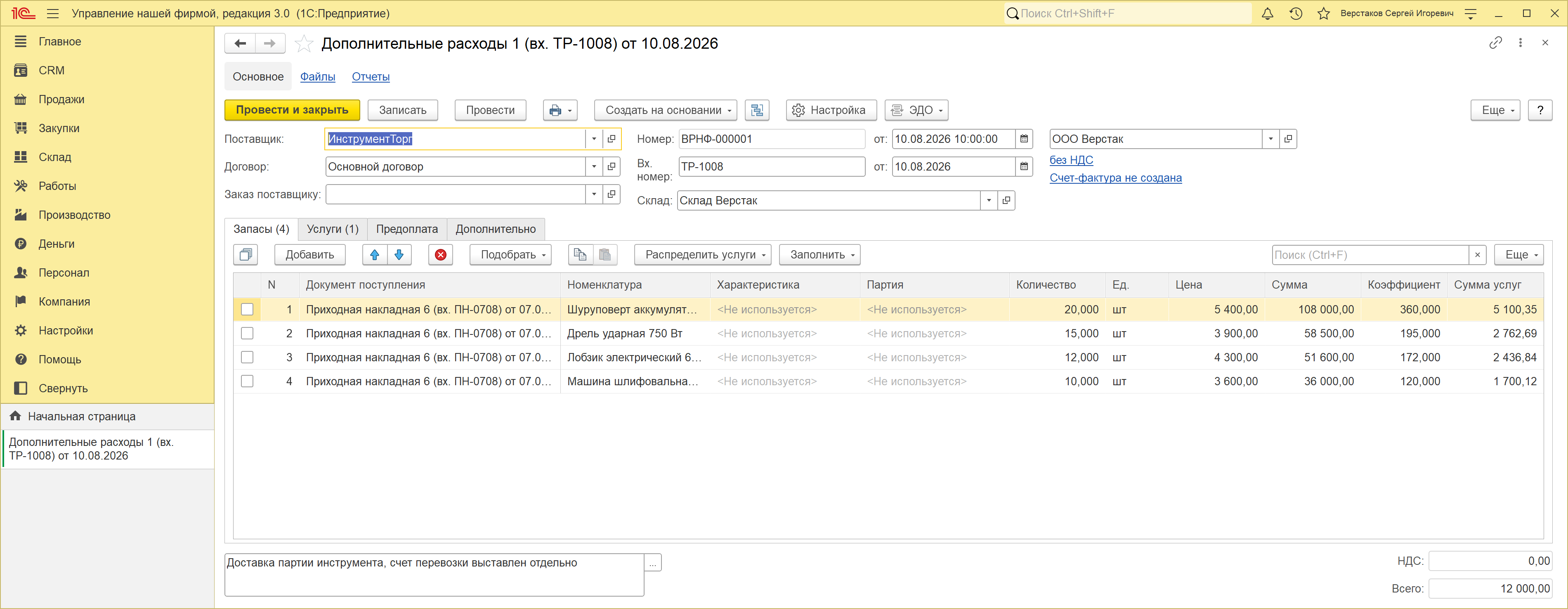
Task: Expand the Договор dropdown list
Action: click(x=594, y=167)
